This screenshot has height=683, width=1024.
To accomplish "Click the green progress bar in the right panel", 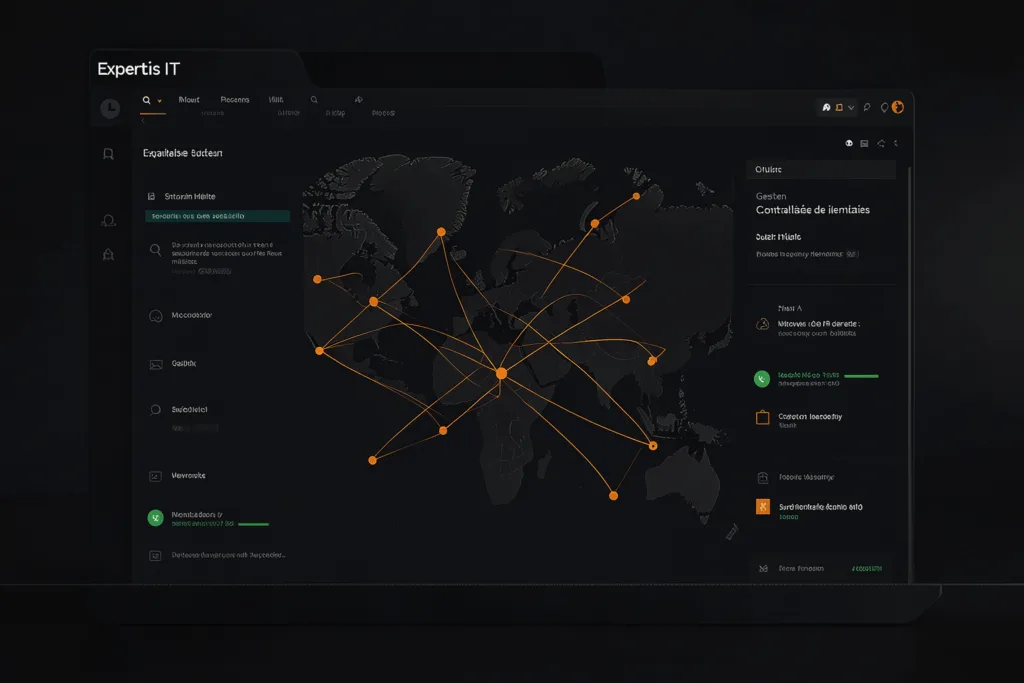I will [x=861, y=376].
